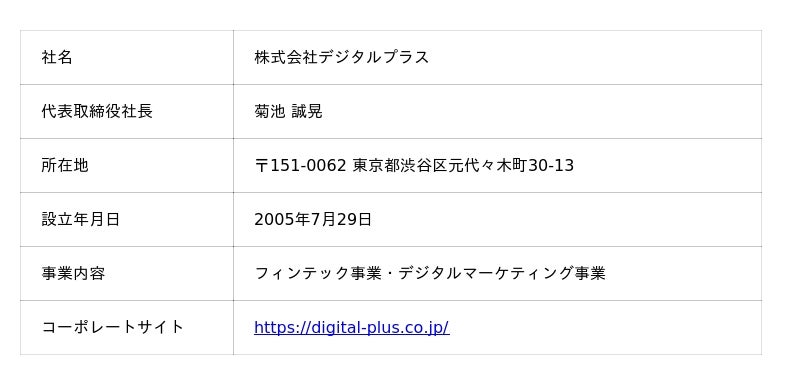800x385 pixels.
Task: Select the date 2005年7月29日
Action: (313, 219)
